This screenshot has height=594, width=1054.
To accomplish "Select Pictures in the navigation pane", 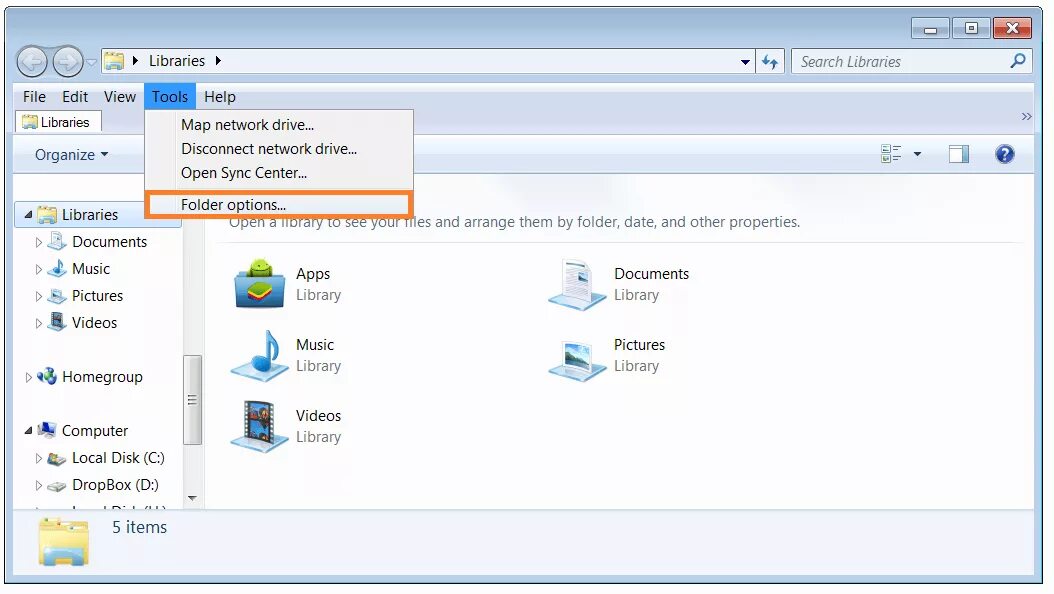I will coord(97,296).
